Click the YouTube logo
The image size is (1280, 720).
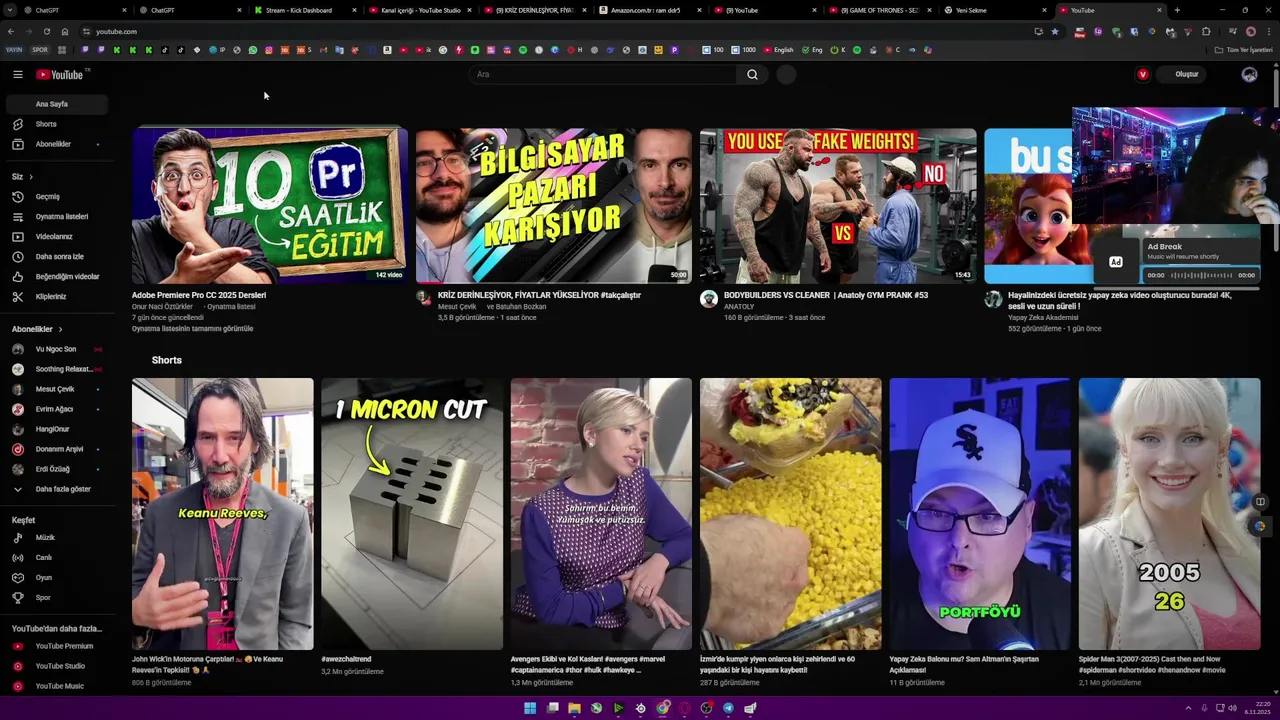(x=60, y=74)
